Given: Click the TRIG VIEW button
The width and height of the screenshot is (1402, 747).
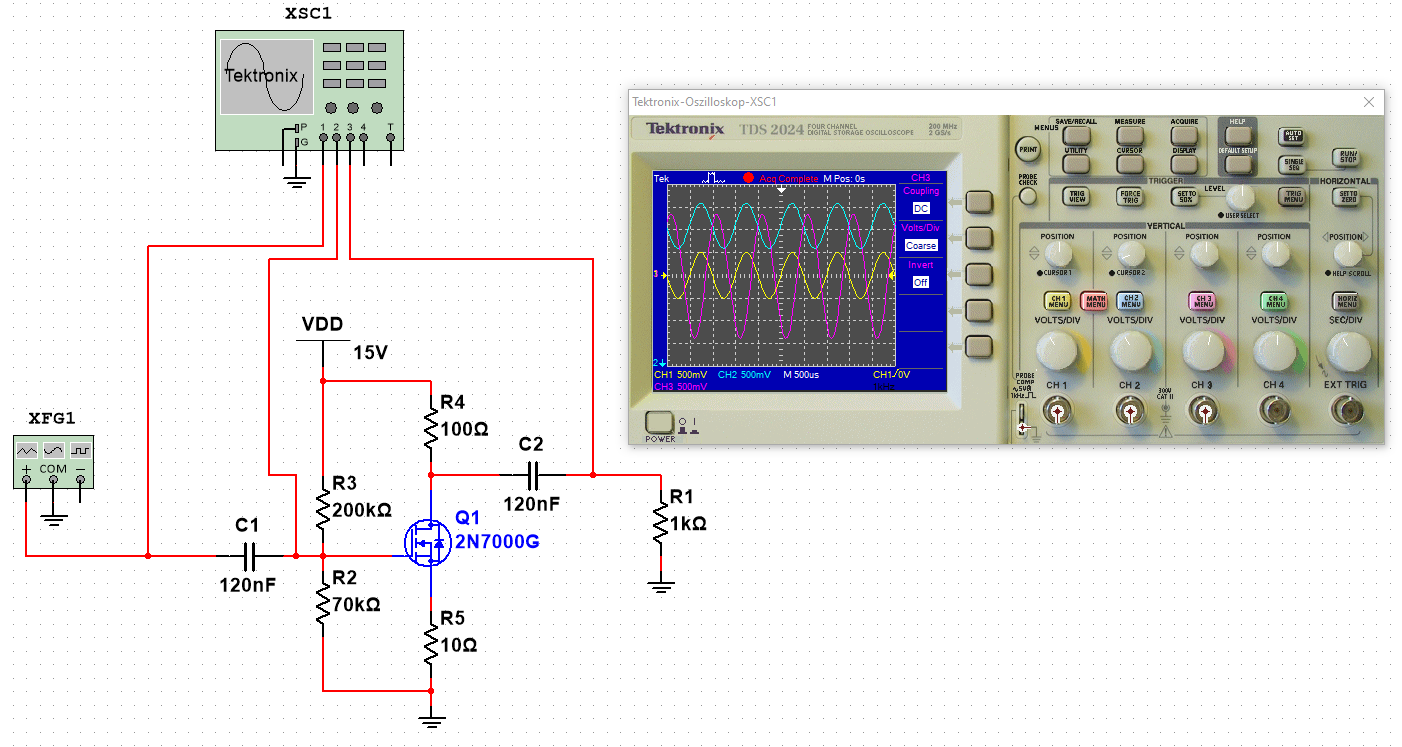Looking at the screenshot, I should (x=1076, y=196).
